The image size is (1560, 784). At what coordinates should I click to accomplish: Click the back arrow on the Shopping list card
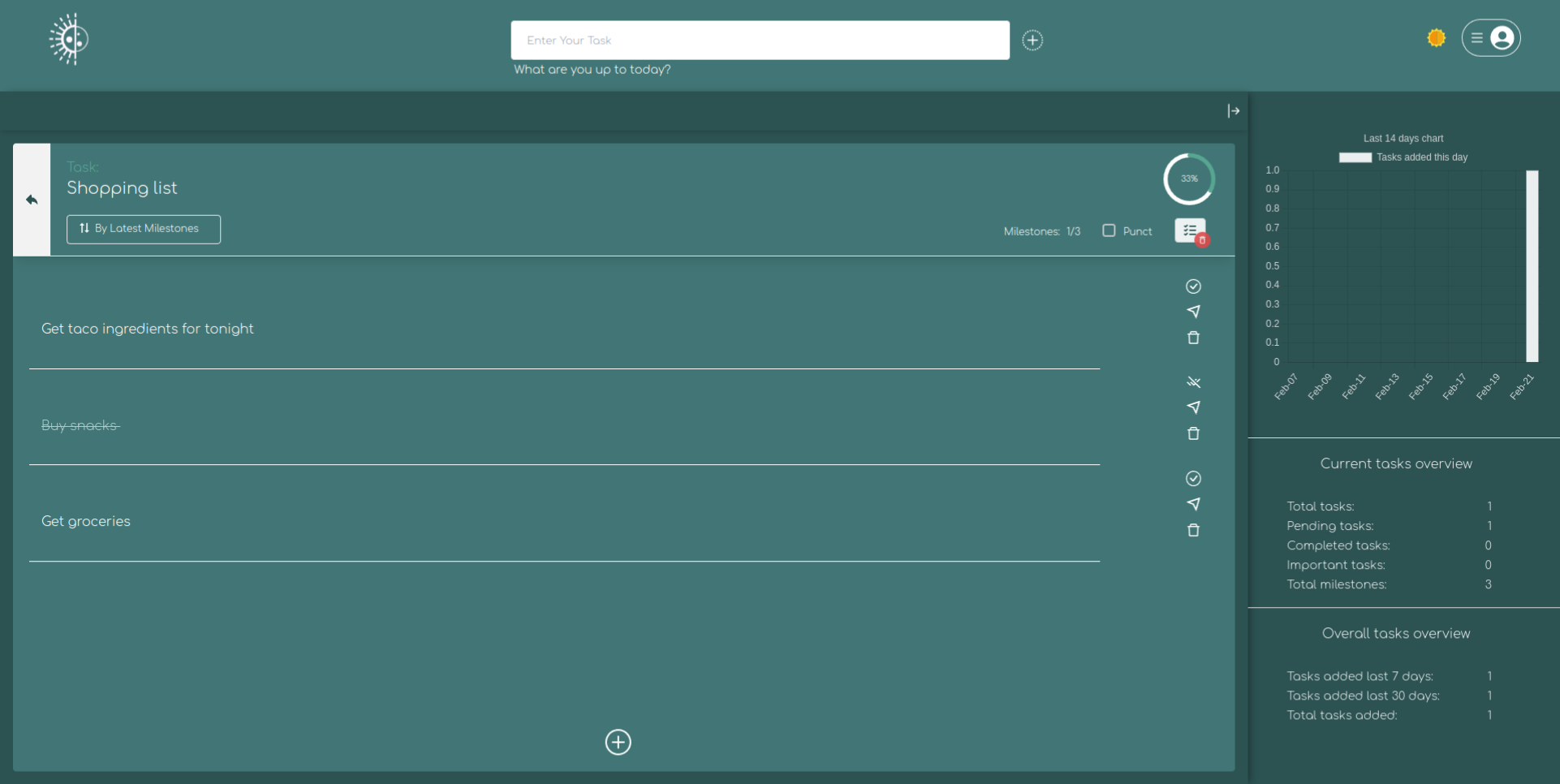32,200
